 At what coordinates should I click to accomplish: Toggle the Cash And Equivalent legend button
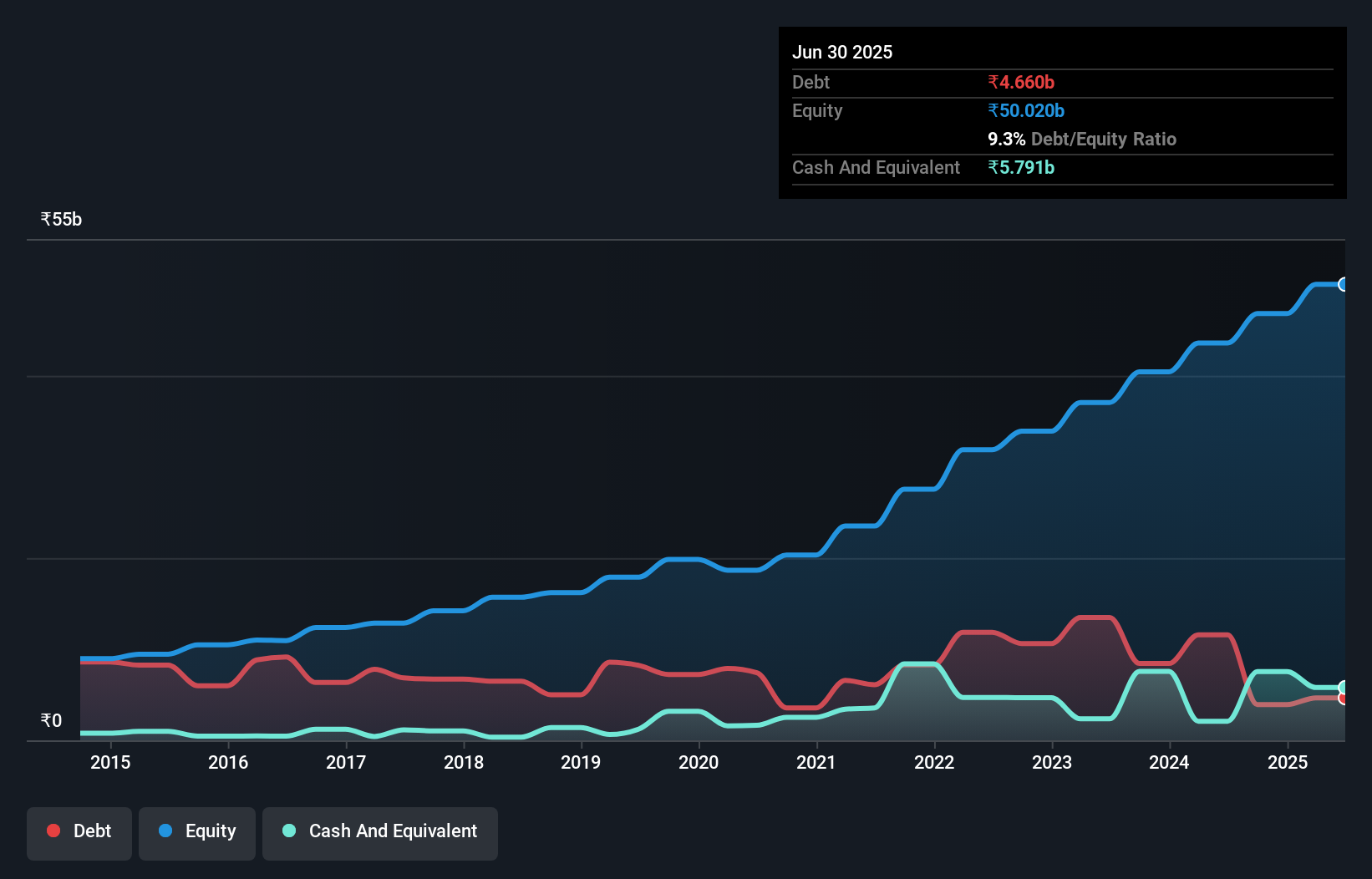[380, 831]
